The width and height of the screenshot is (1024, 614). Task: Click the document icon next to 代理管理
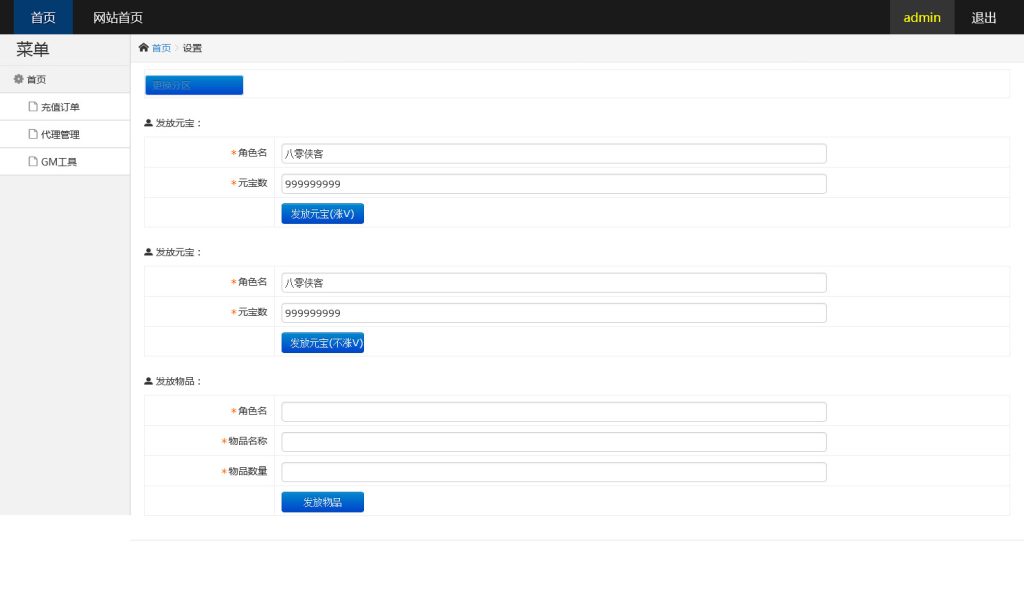click(33, 134)
